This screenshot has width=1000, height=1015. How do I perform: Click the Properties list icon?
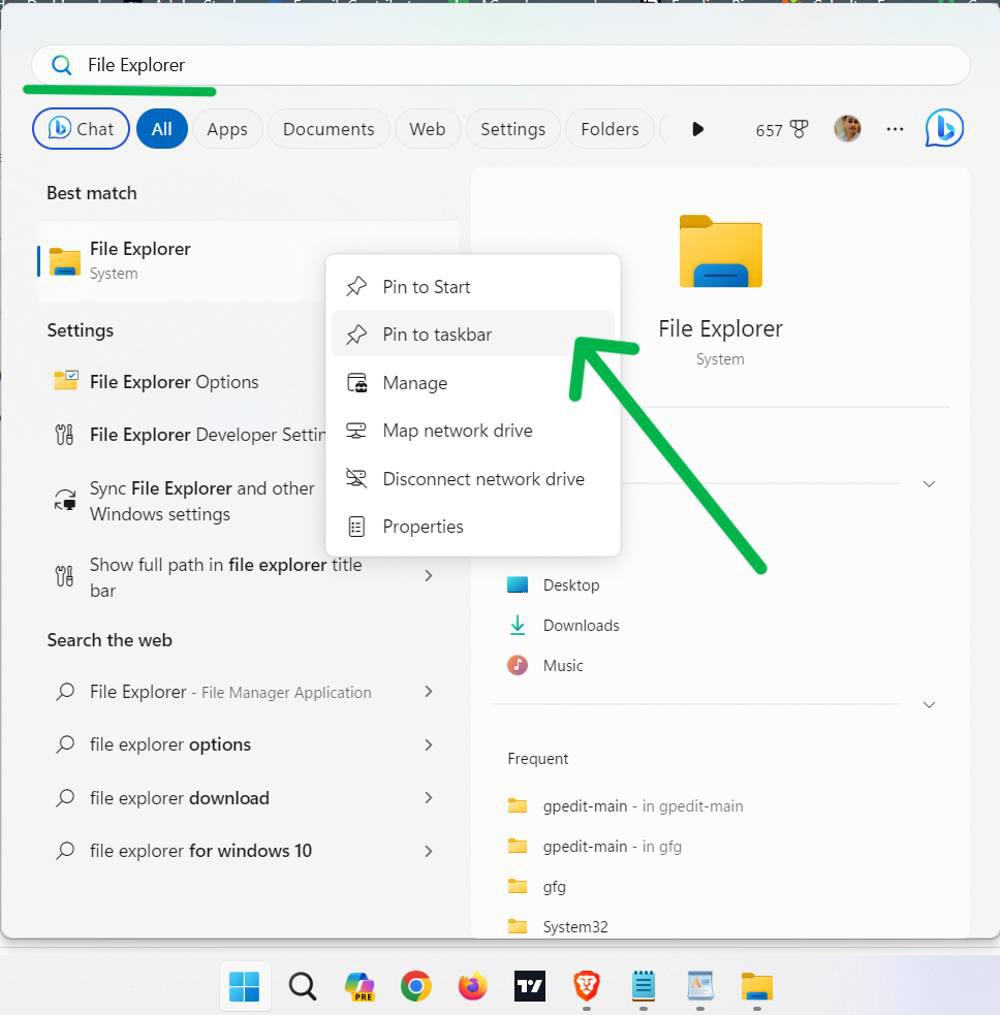pyautogui.click(x=356, y=526)
